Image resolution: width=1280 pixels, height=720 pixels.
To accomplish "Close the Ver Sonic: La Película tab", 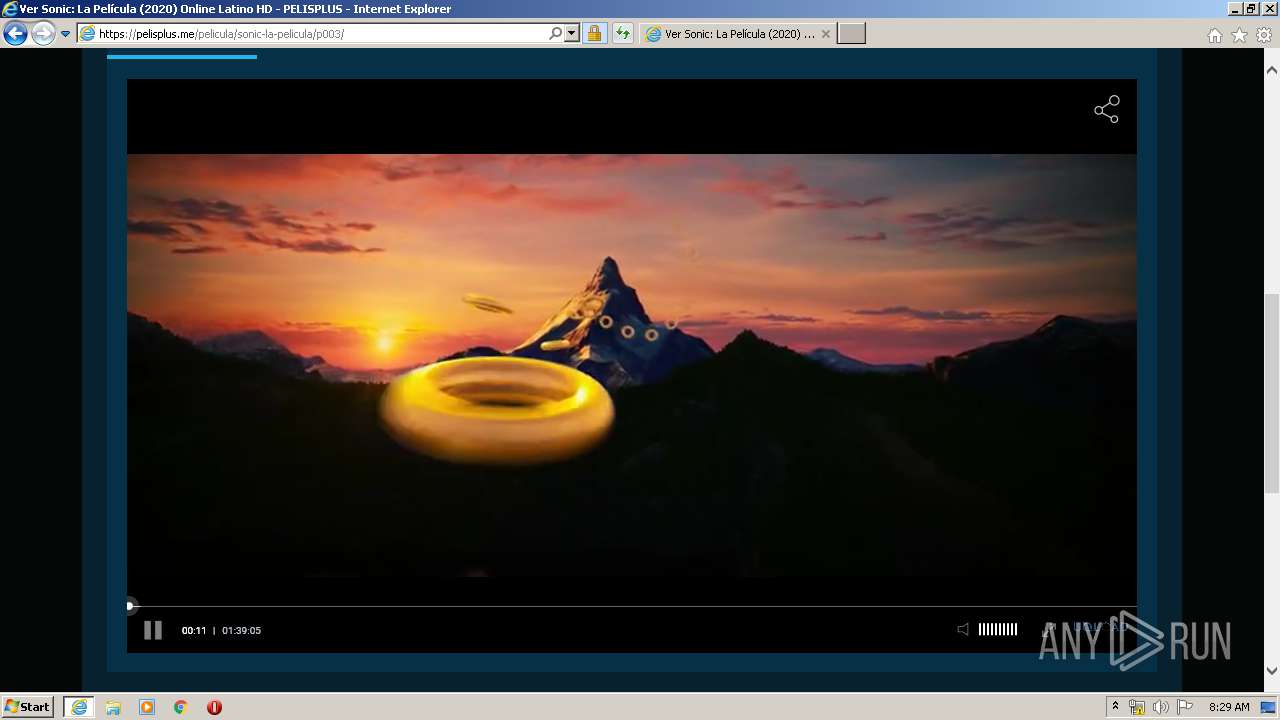I will [825, 34].
